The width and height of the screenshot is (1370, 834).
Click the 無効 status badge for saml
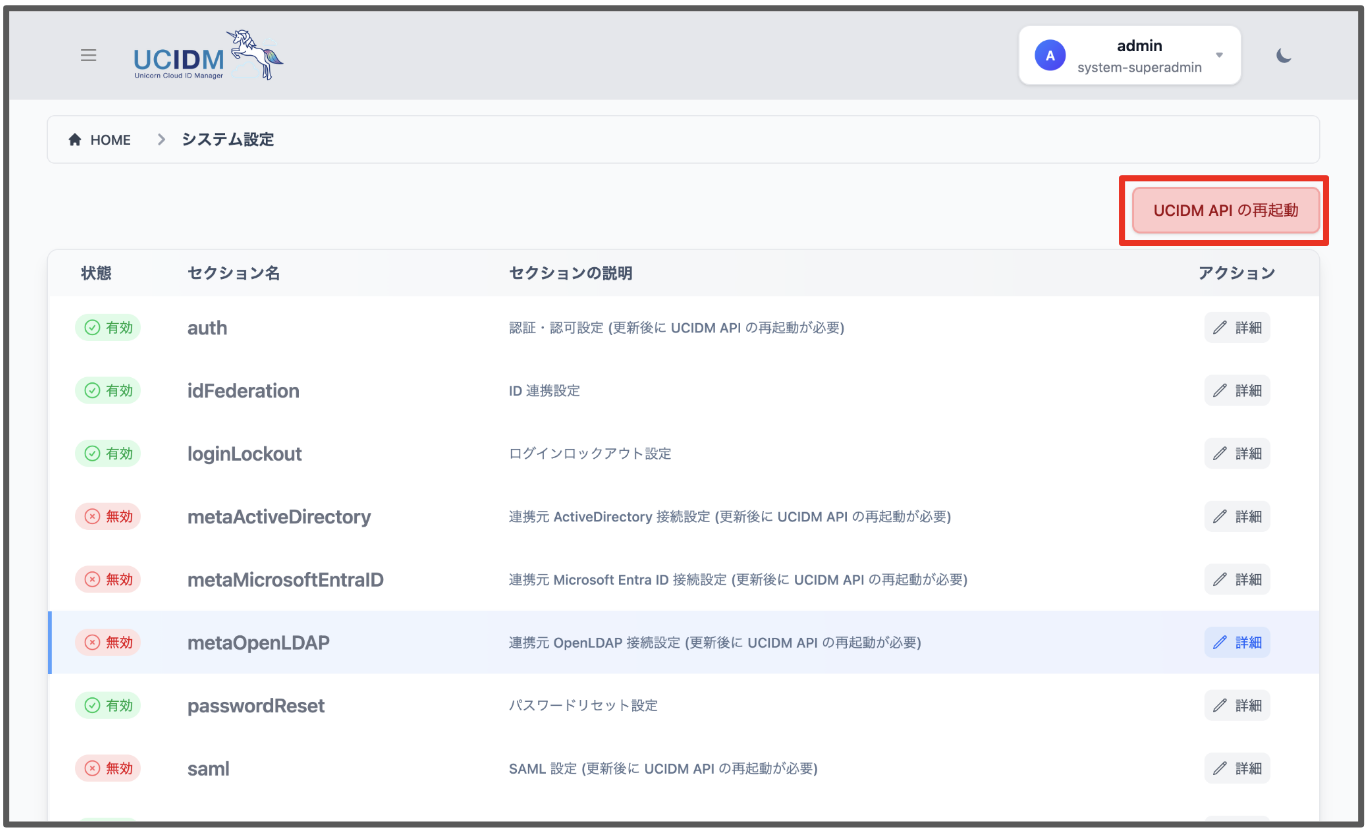[108, 769]
